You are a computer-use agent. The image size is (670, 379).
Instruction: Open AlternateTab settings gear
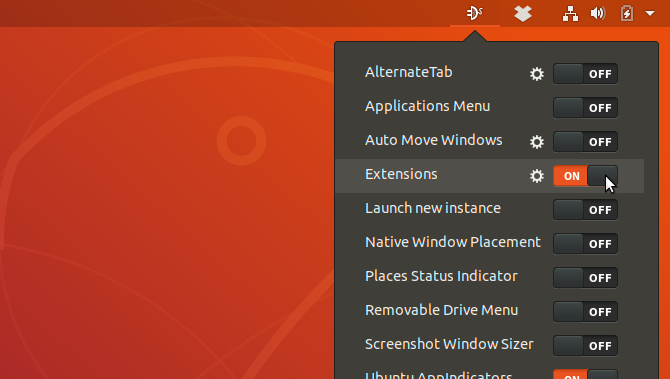click(537, 74)
